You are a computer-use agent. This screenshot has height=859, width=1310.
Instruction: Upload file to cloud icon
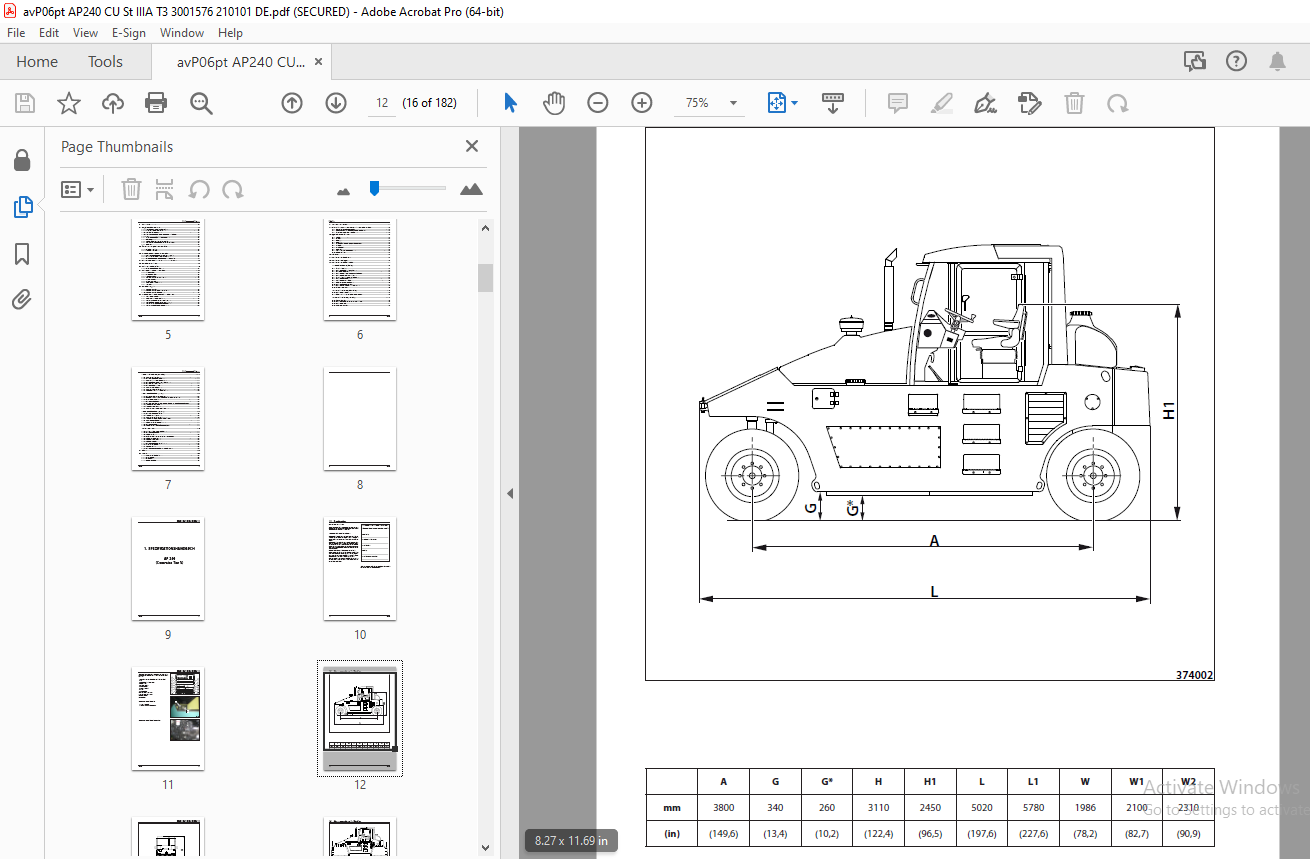tap(112, 103)
